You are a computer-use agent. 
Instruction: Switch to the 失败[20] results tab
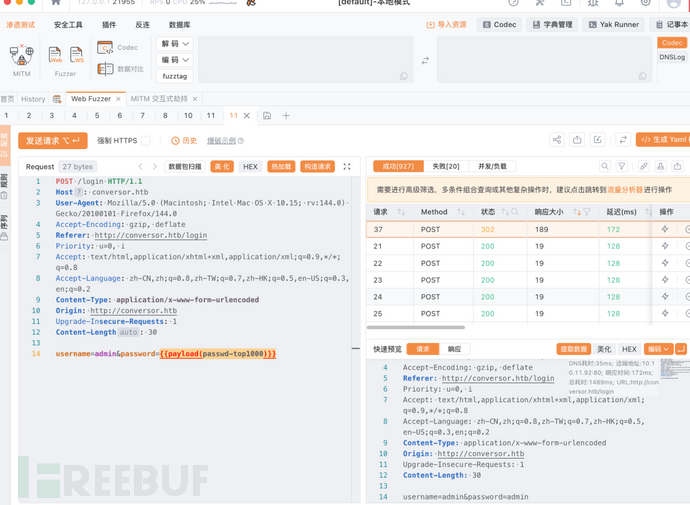[x=445, y=166]
